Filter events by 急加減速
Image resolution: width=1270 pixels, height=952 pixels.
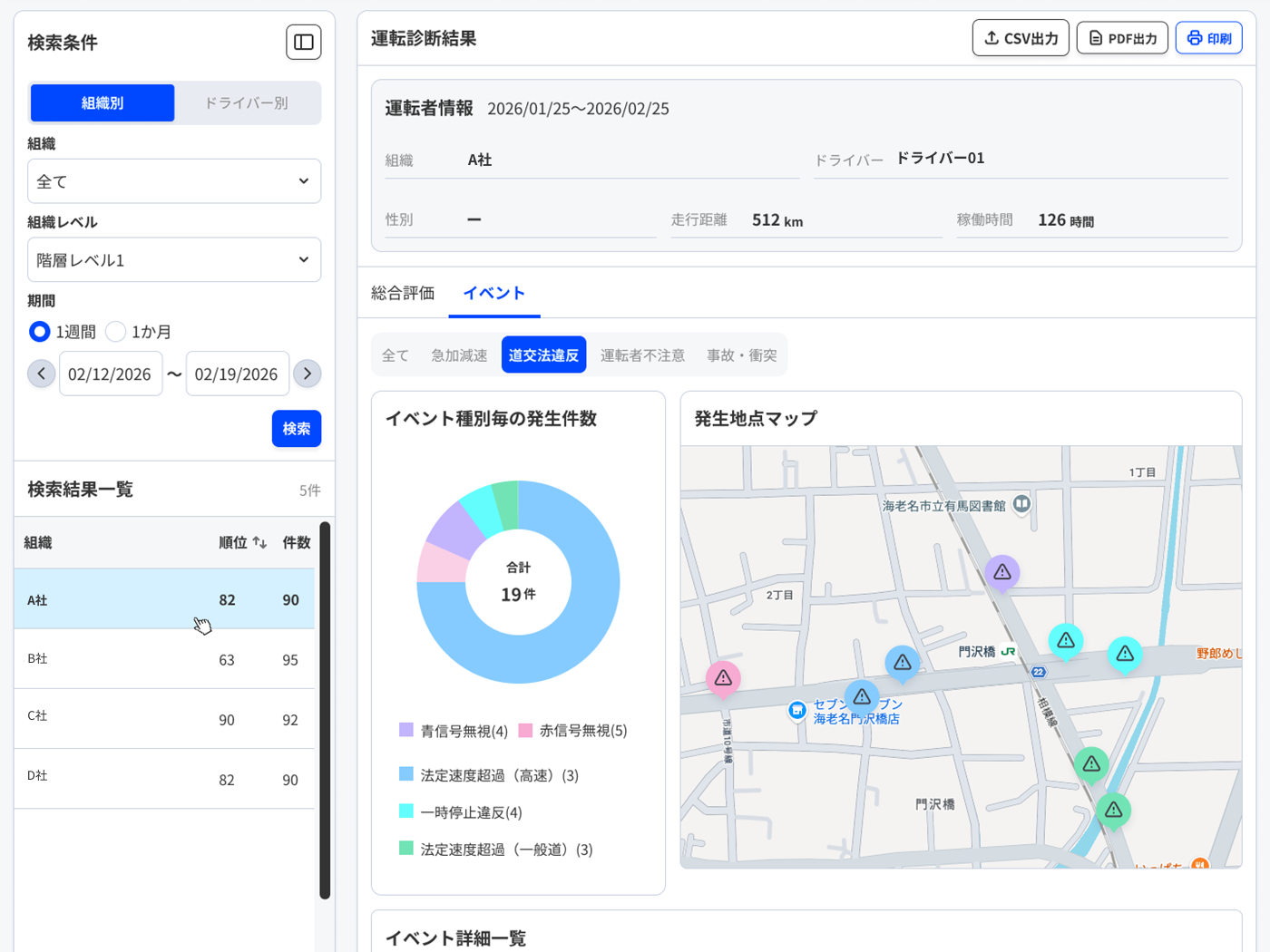(459, 355)
